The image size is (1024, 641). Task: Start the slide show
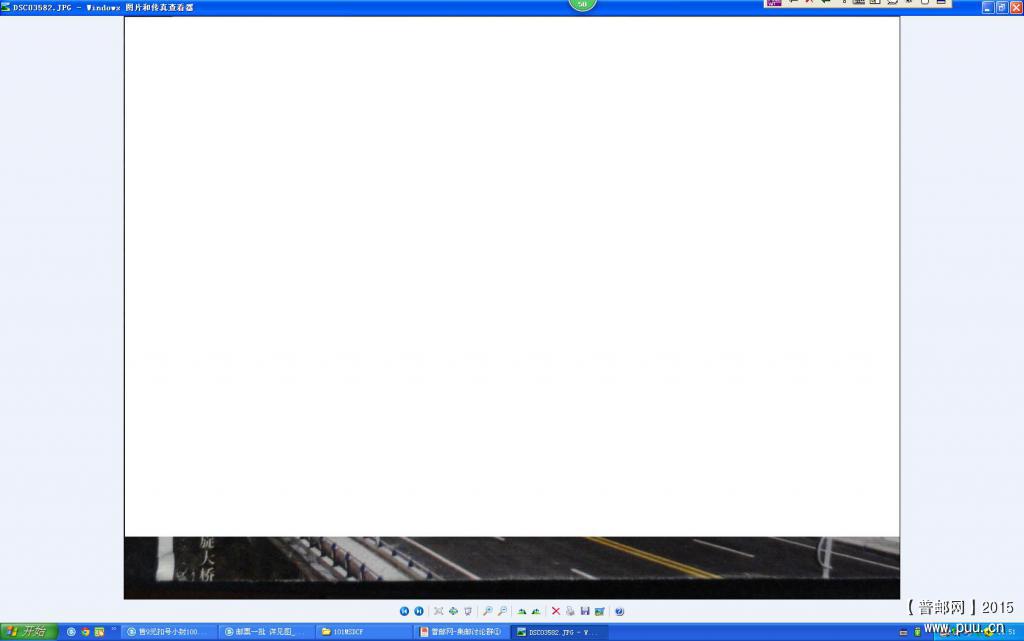468,611
